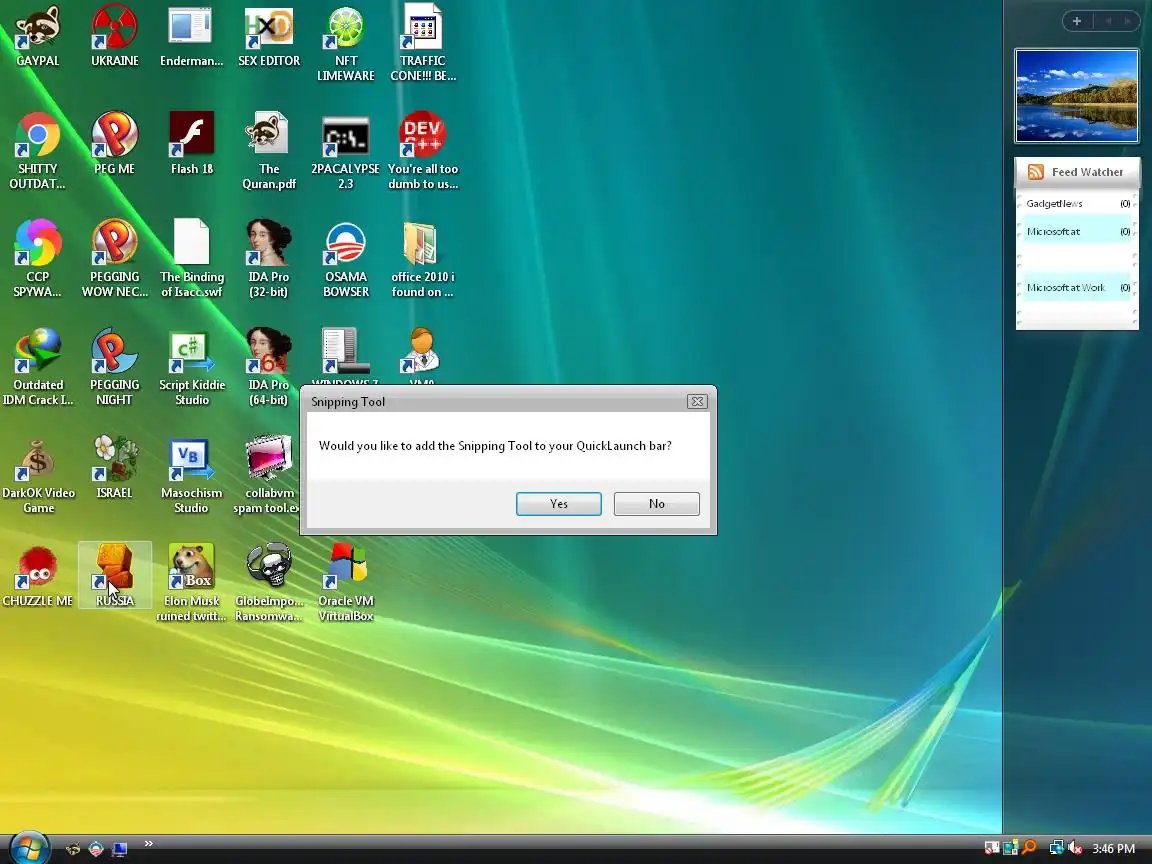Click Yes in the Snipping Tool dialog
This screenshot has width=1152, height=864.
[558, 504]
